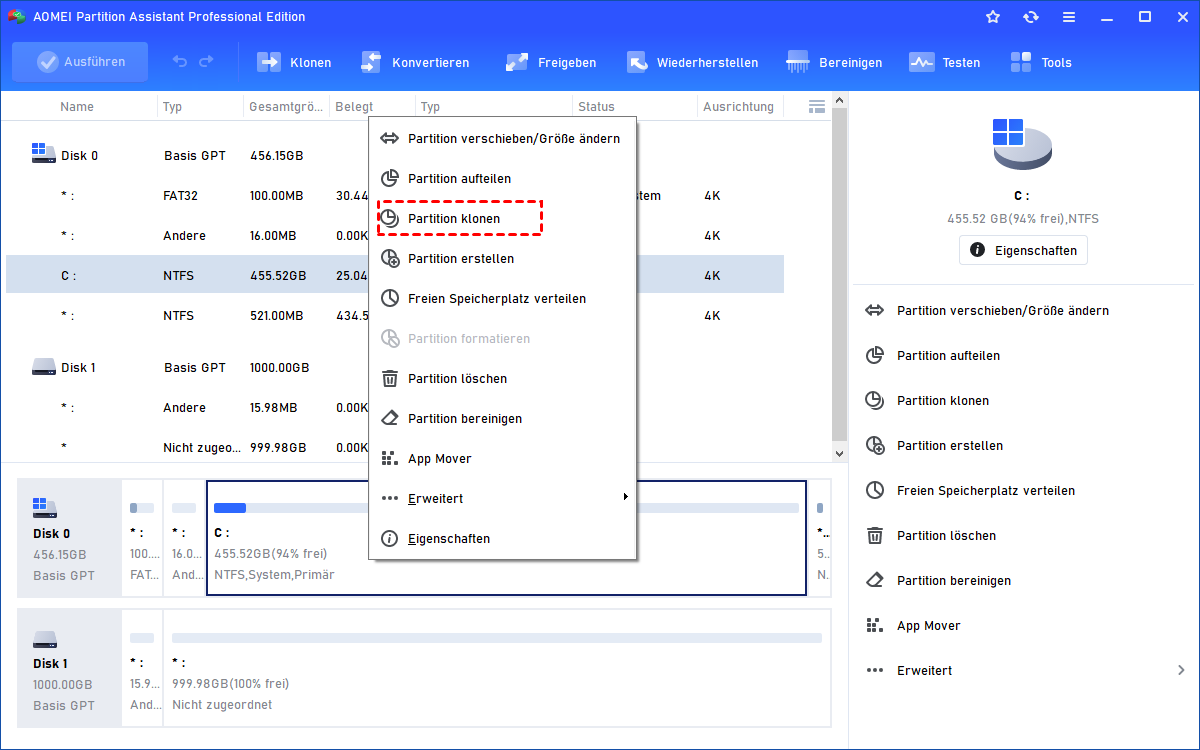Select the NTFS 521.00MB partition row
The height and width of the screenshot is (750, 1200).
(x=395, y=316)
